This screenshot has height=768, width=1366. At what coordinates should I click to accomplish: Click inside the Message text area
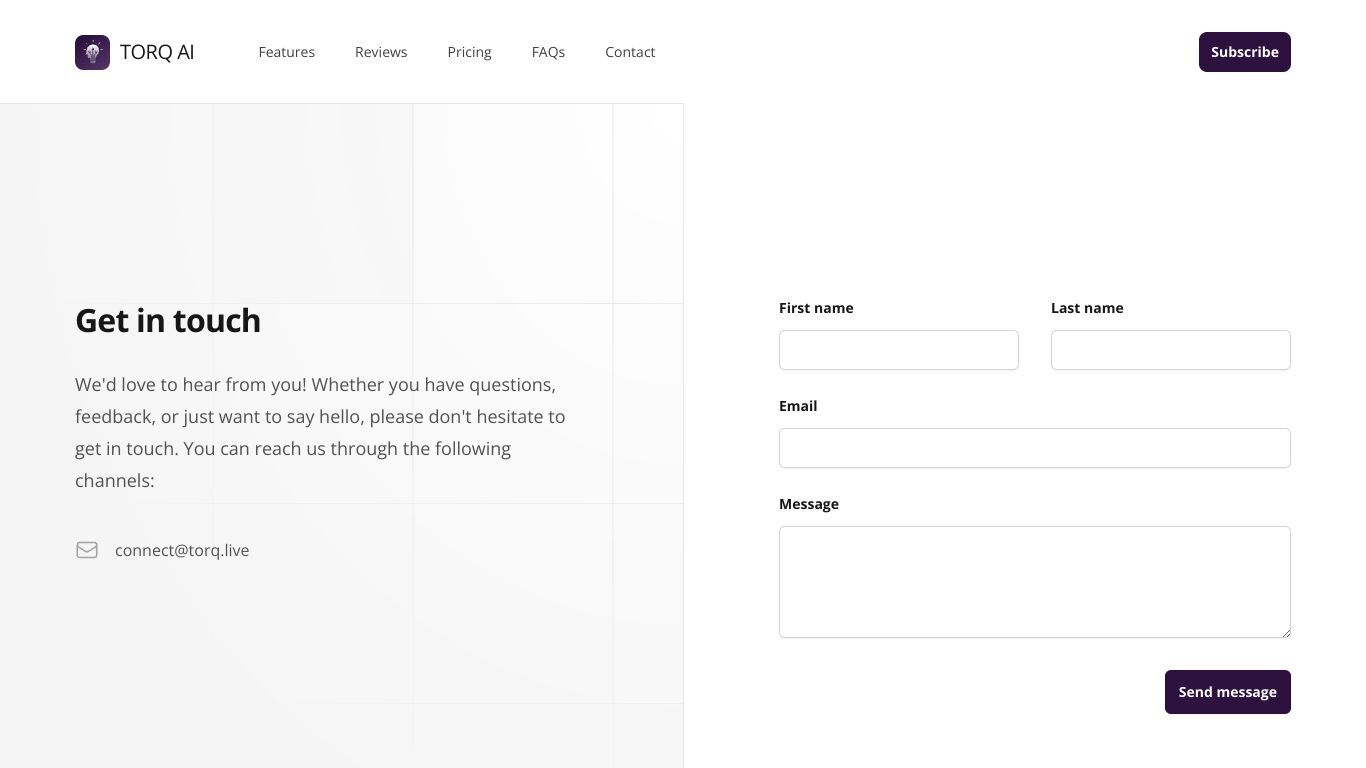point(1035,582)
